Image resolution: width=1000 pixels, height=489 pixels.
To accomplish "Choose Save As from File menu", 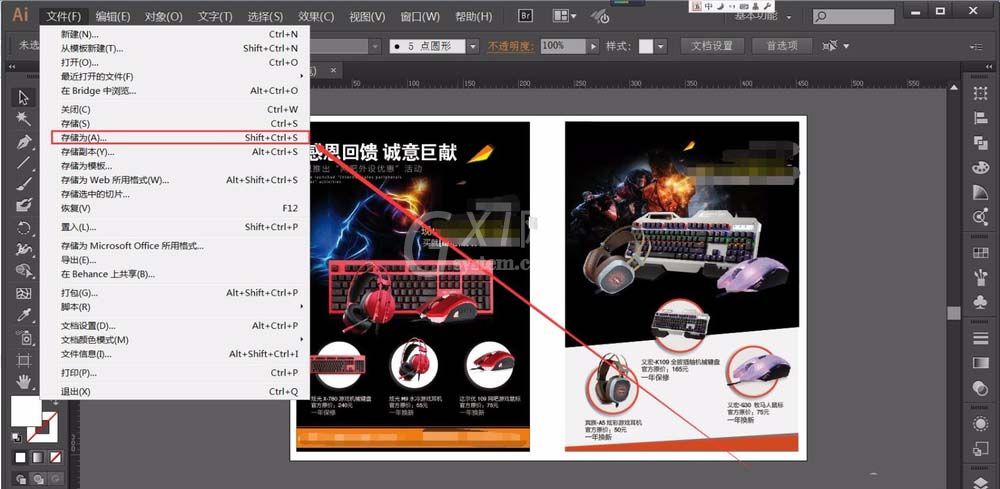I will 179,138.
